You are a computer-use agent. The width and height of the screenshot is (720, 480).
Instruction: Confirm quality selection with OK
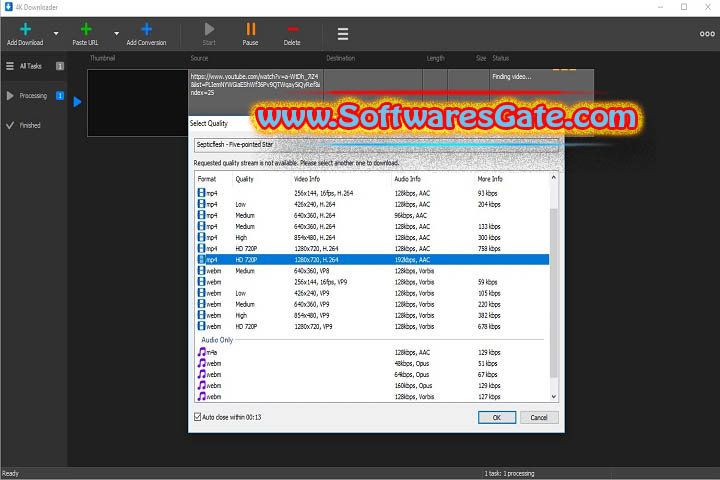pyautogui.click(x=497, y=418)
